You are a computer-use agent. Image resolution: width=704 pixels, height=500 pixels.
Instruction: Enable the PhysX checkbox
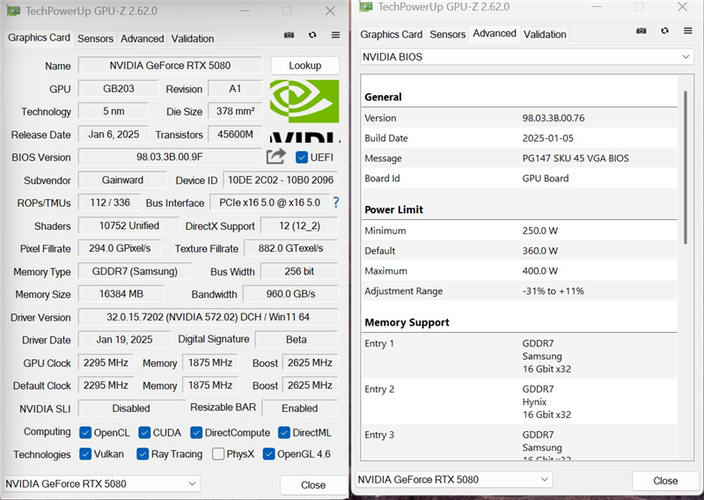[219, 454]
